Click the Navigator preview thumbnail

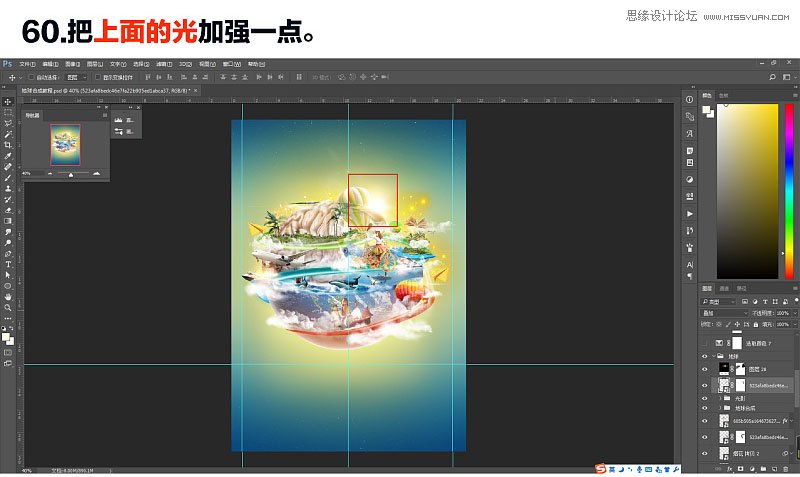point(65,145)
